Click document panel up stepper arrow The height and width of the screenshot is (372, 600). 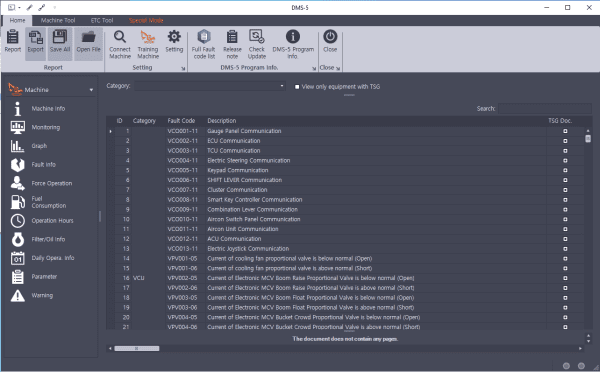(589, 336)
